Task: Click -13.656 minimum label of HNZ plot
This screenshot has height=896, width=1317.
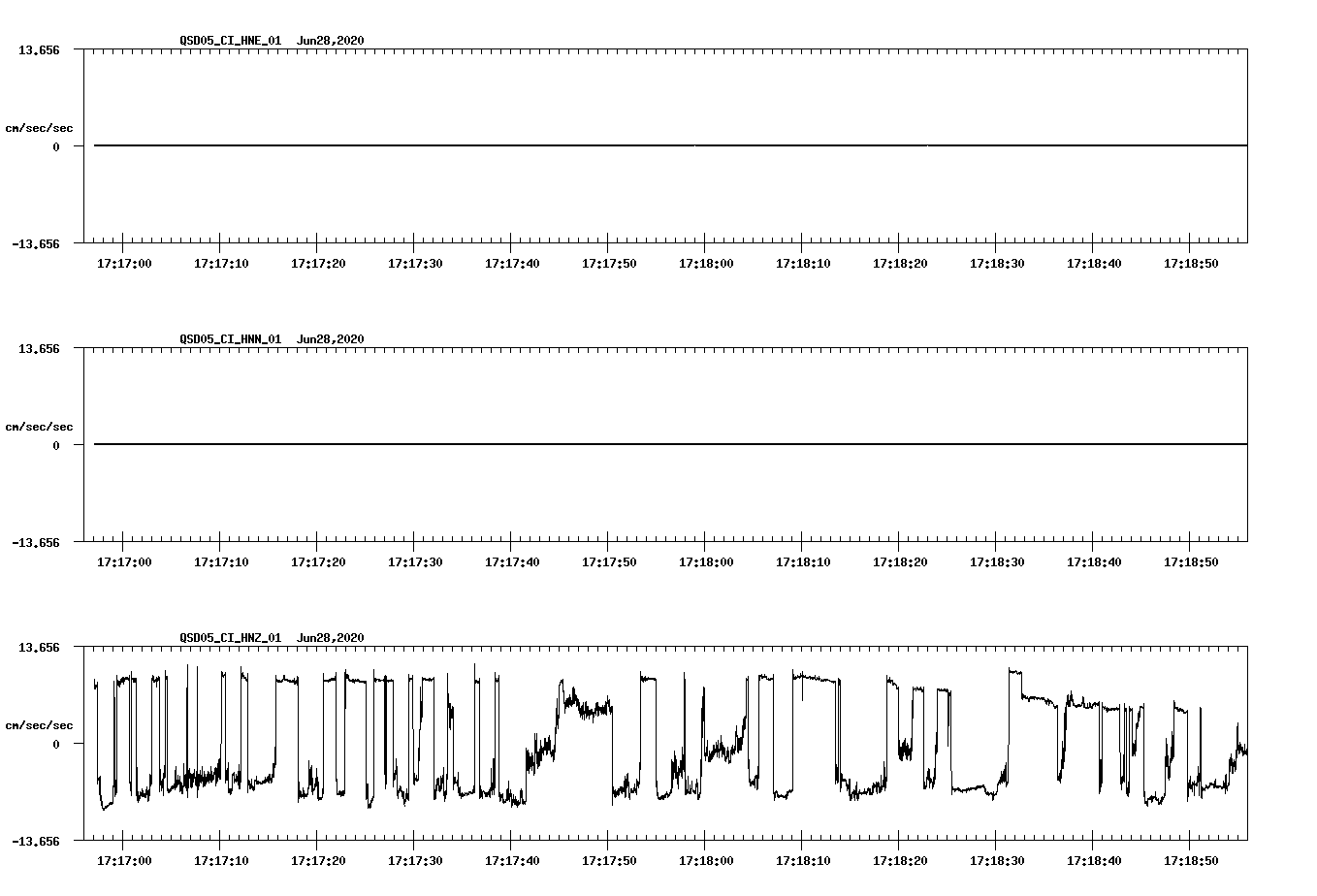Action: pyautogui.click(x=36, y=842)
